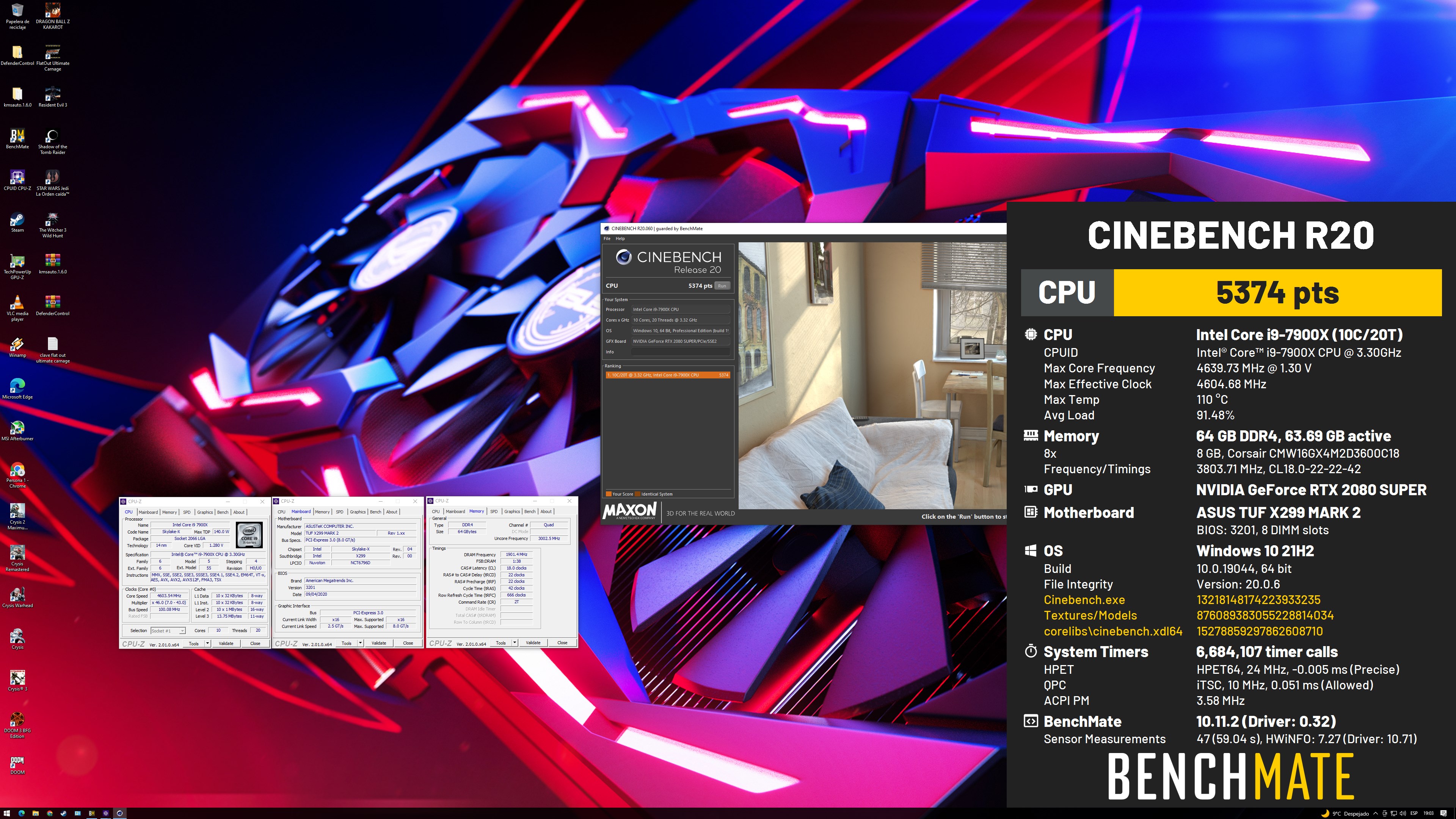Select the orange ranking entry 10C/20T
Viewport: 1456px width, 819px height.
667,375
